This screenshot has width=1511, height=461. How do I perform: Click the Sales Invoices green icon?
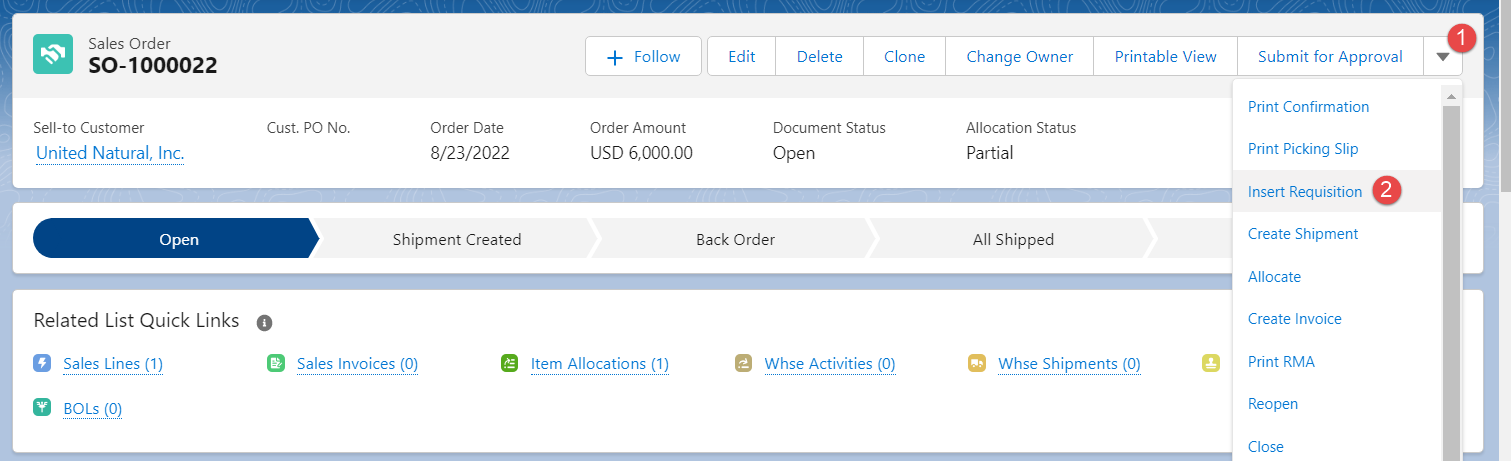coord(276,363)
